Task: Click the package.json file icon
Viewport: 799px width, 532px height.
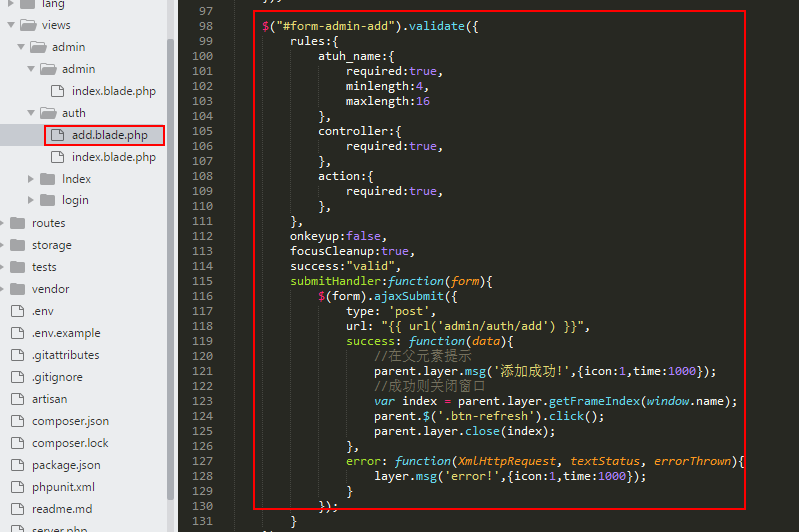Action: (x=17, y=465)
